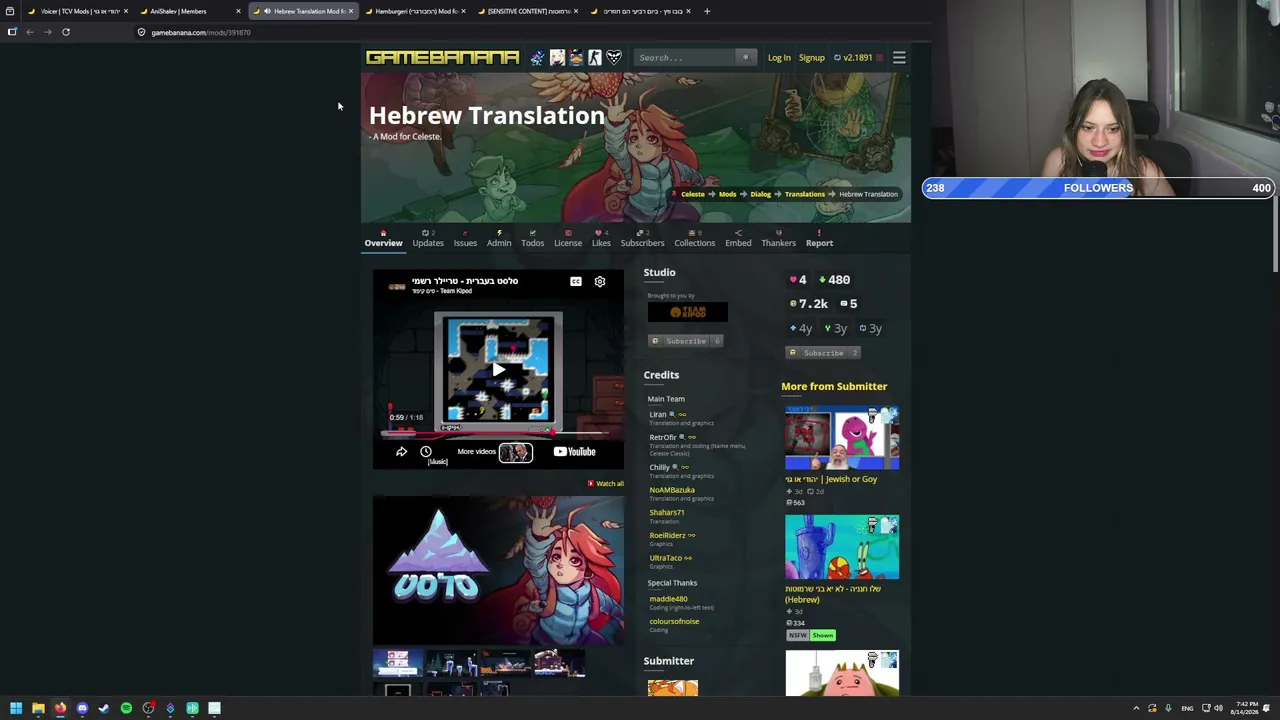Open the Likes tab
This screenshot has width=1280, height=720.
pyautogui.click(x=601, y=239)
